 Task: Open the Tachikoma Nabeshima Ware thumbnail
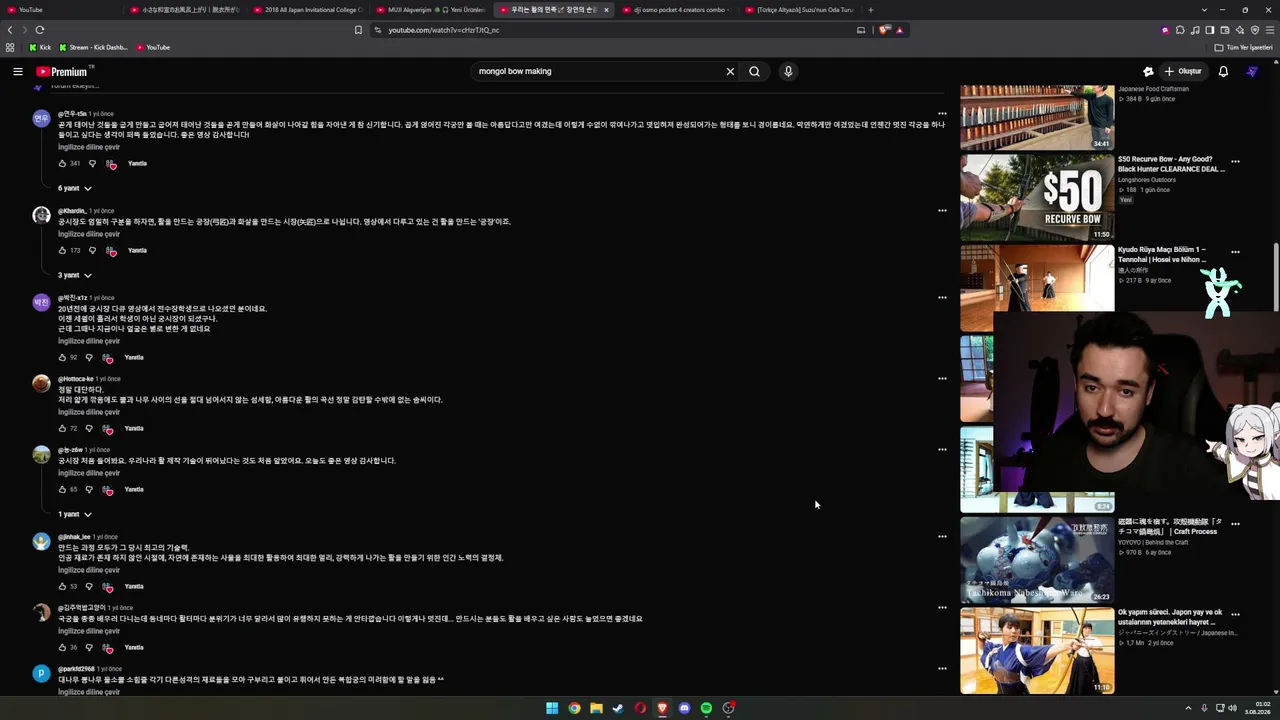click(1037, 560)
